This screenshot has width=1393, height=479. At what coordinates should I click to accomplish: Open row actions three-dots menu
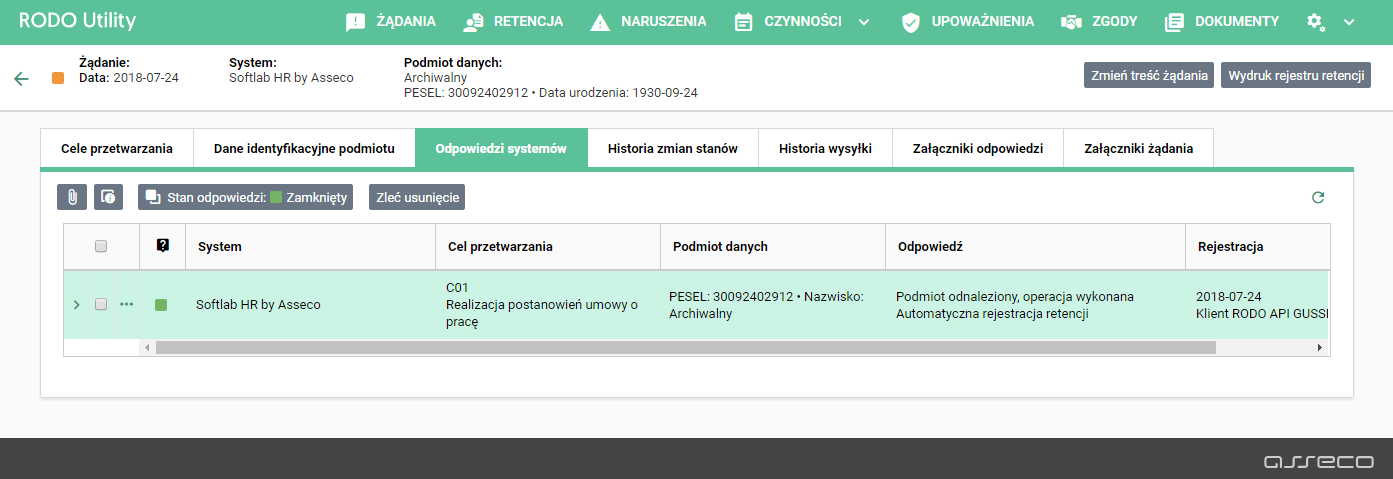pyautogui.click(x=126, y=304)
